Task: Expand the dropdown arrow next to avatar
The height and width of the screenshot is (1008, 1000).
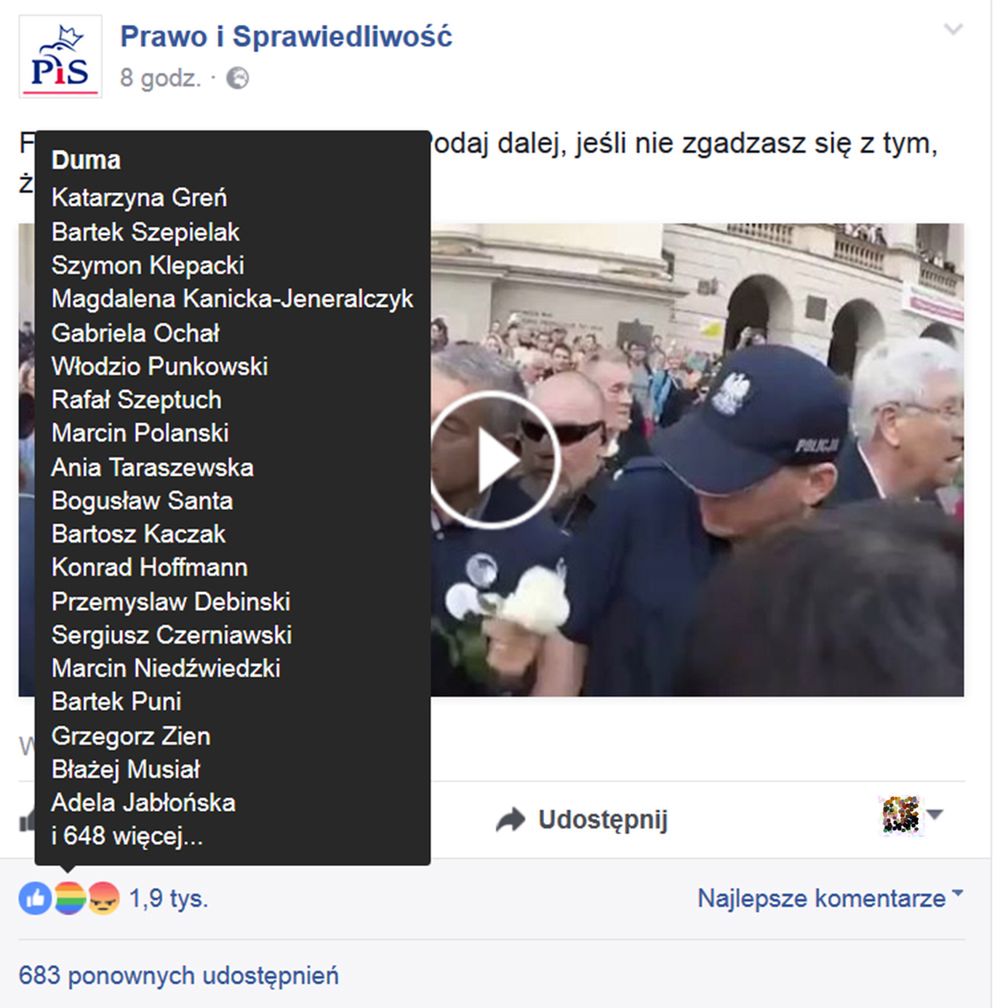Action: [x=935, y=814]
